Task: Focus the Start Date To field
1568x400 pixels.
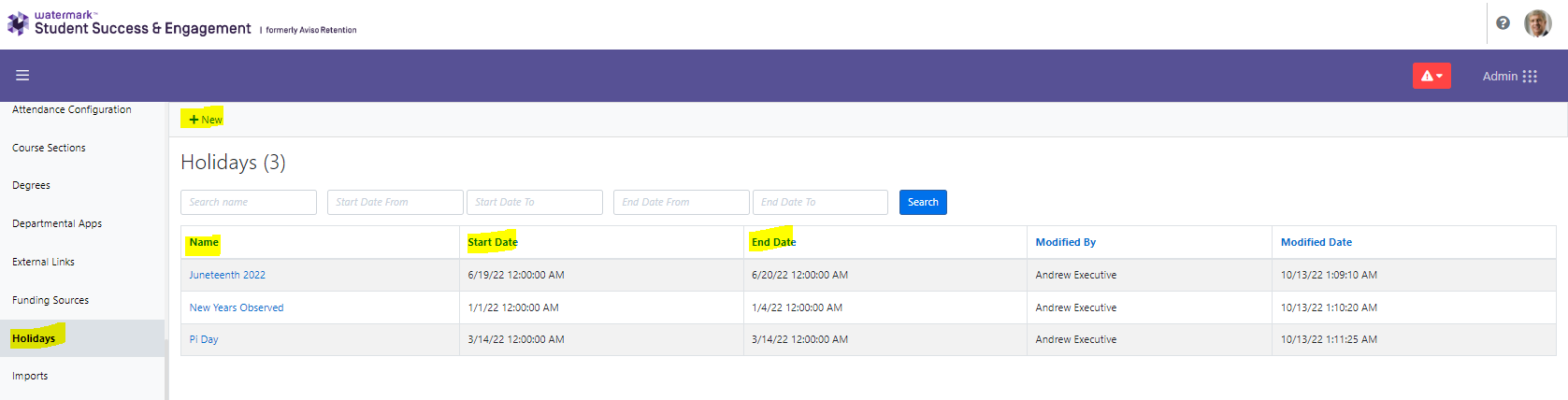Action: coord(535,202)
